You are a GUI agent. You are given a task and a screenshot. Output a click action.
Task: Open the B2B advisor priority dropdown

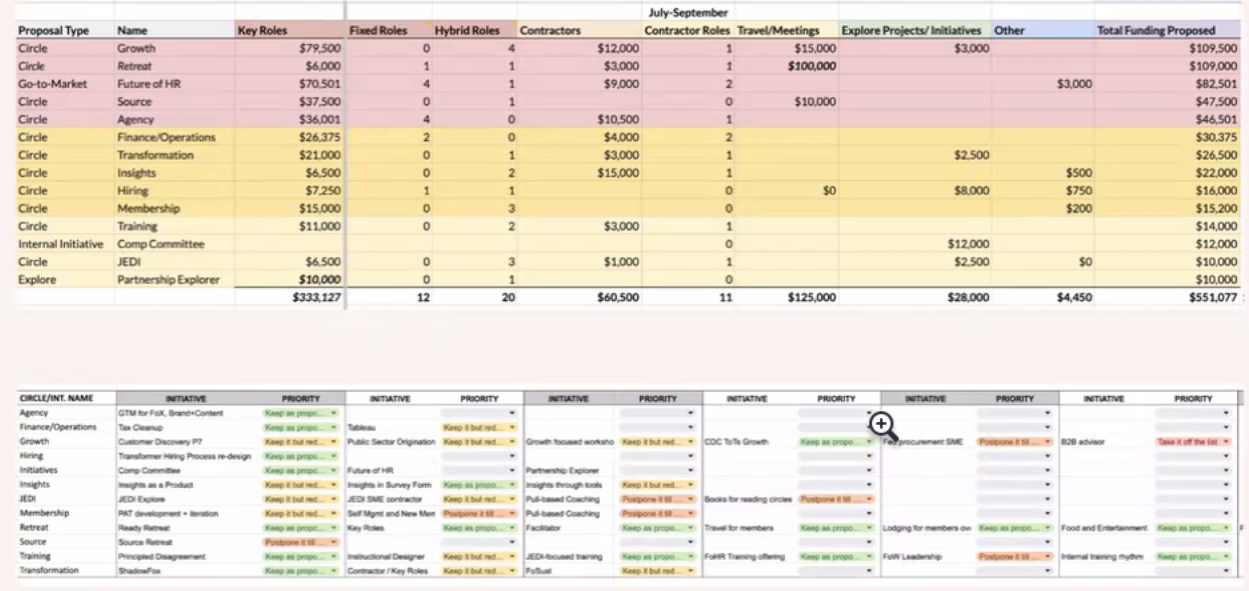(x=1193, y=440)
